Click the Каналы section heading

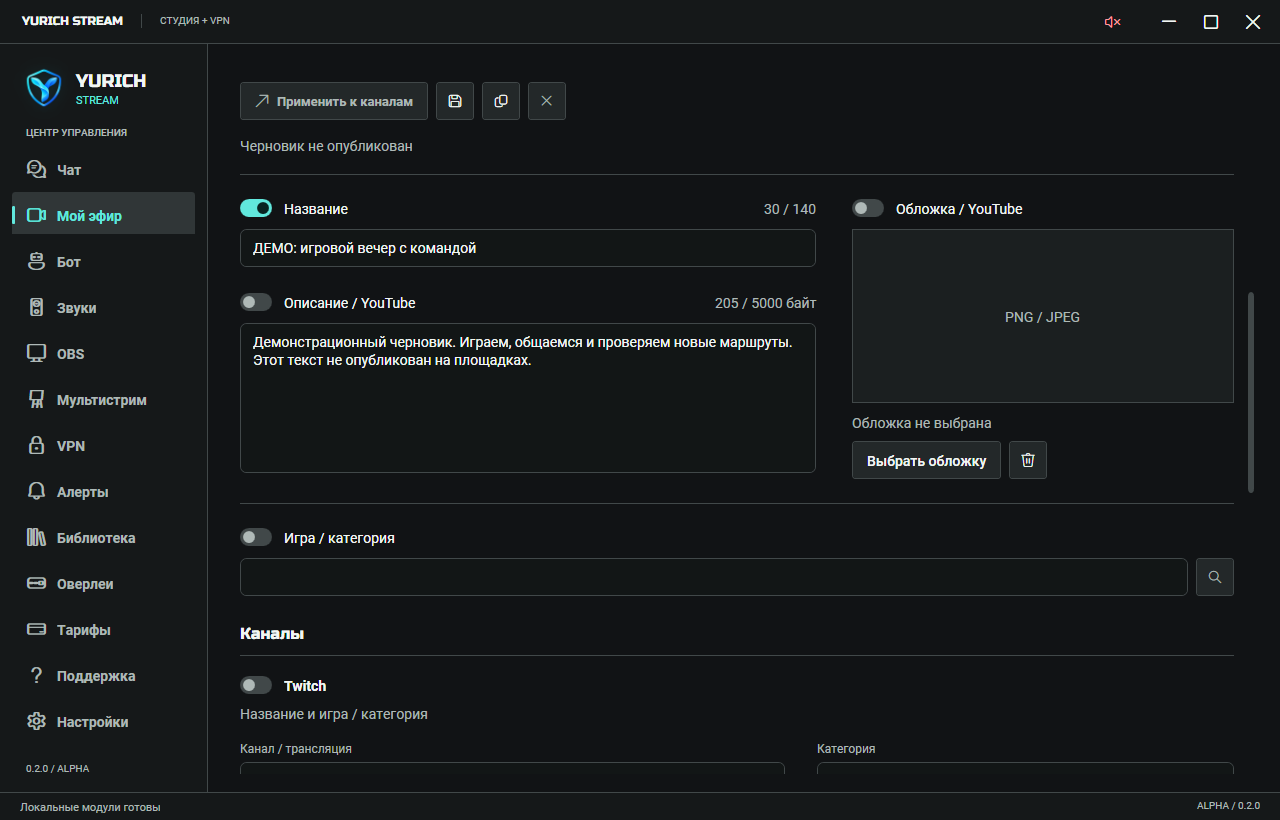click(x=272, y=633)
